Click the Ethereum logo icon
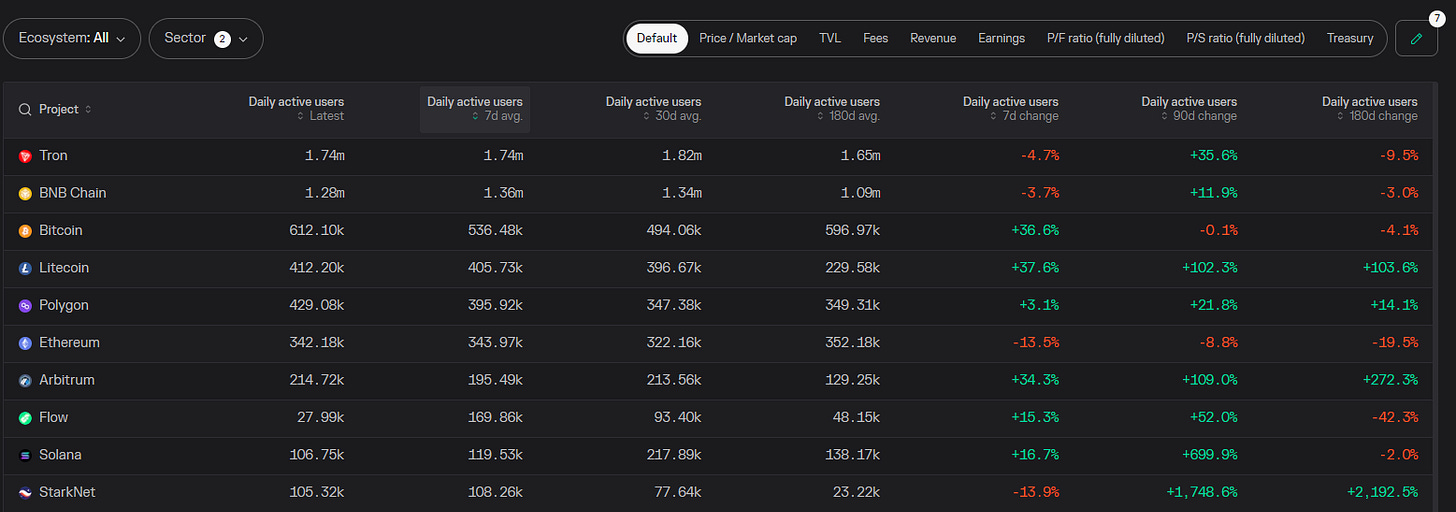Screen dimensions: 1456x512 click(x=25, y=343)
